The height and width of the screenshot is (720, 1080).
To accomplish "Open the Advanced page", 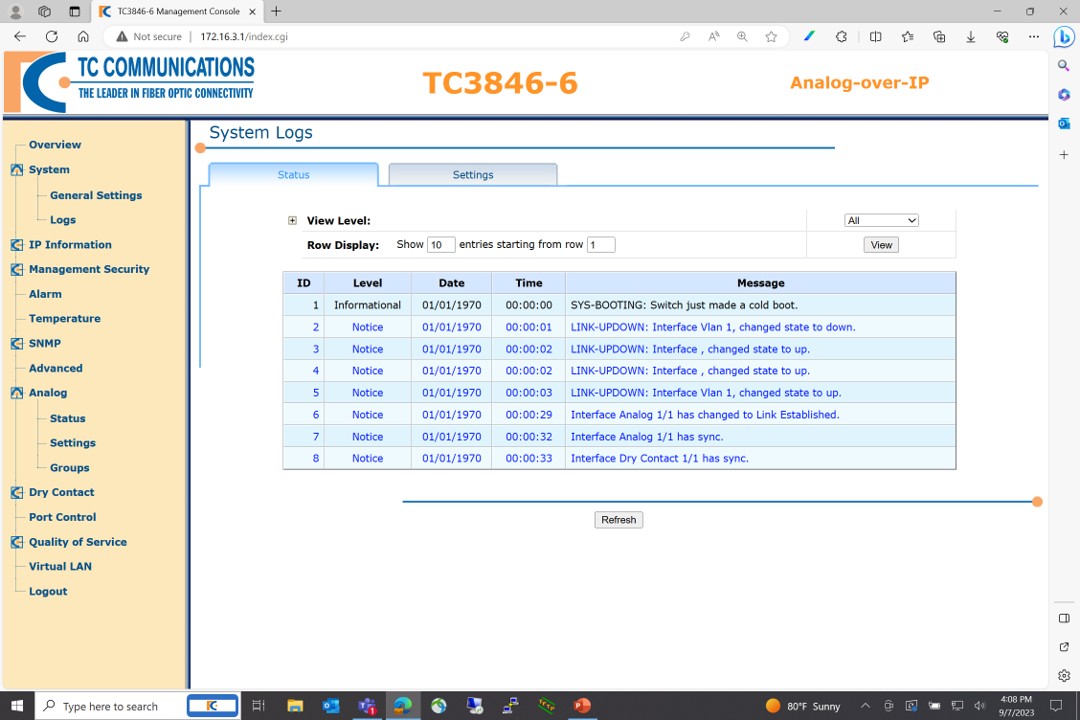I will (56, 368).
